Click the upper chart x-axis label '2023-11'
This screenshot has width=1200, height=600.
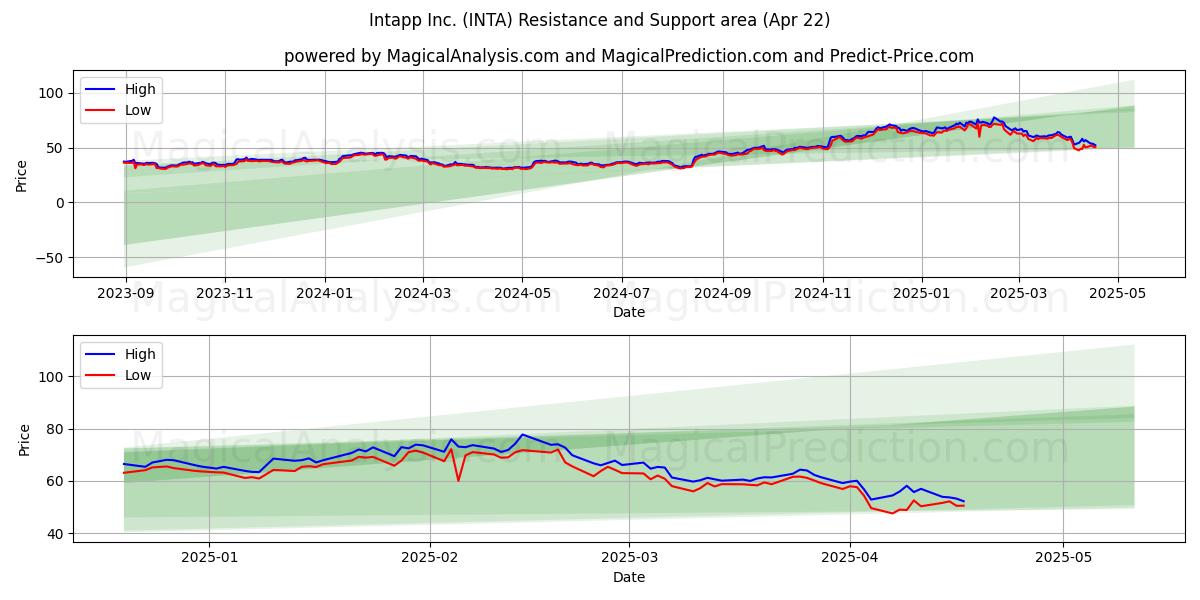point(224,294)
